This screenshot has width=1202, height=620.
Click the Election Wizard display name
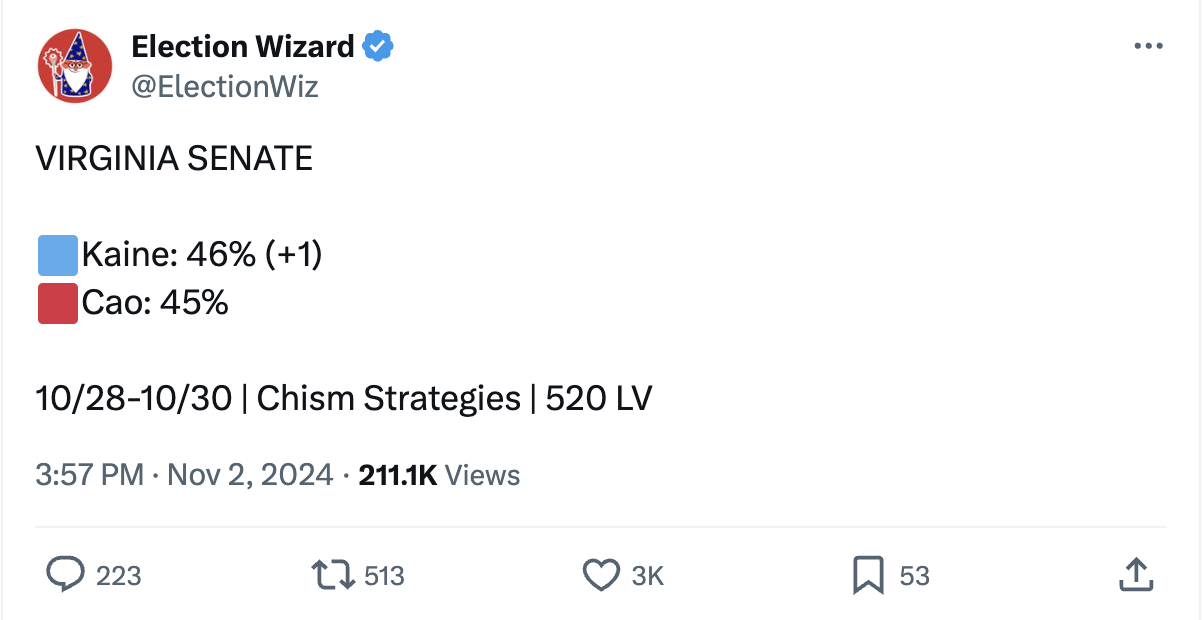click(x=243, y=46)
